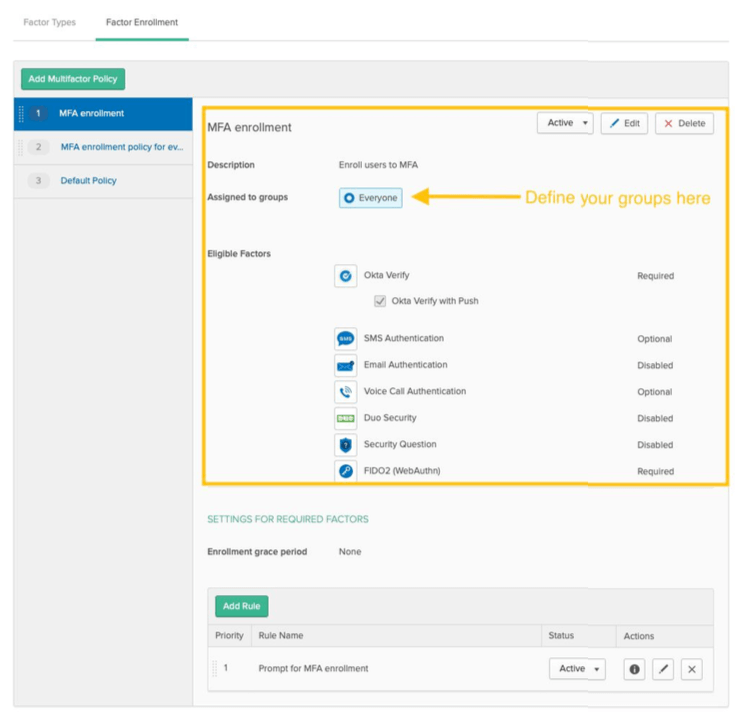Click the Duo Security icon
This screenshot has width=740, height=722.
coord(346,418)
